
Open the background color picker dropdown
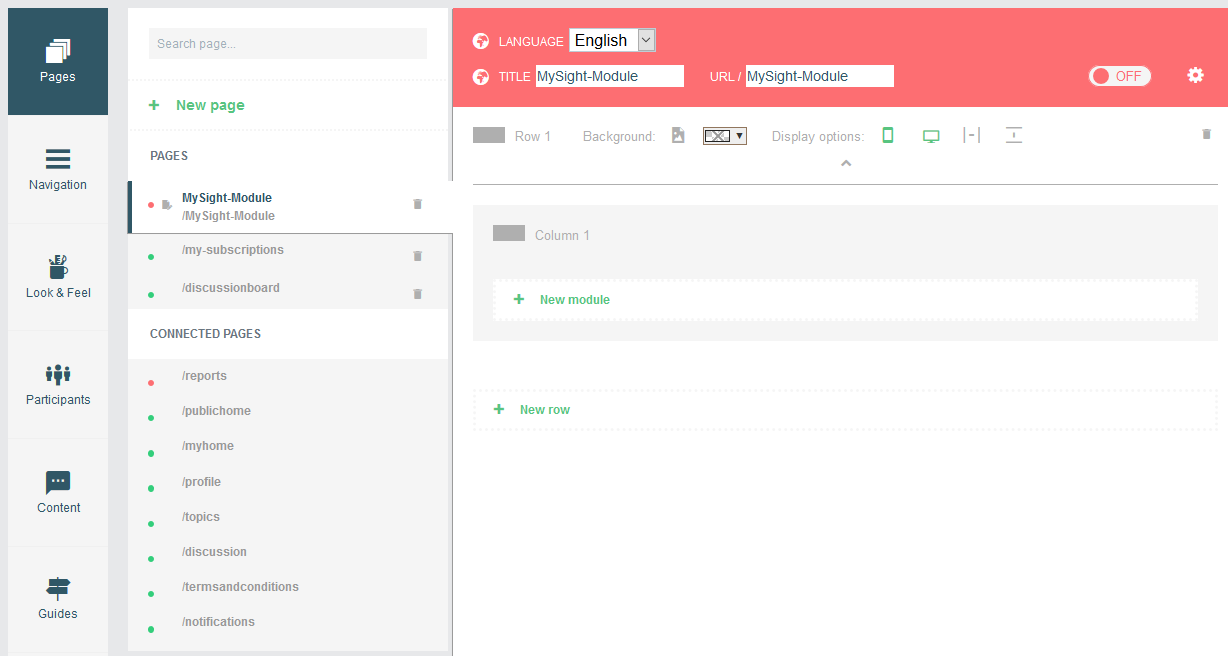pyautogui.click(x=725, y=135)
